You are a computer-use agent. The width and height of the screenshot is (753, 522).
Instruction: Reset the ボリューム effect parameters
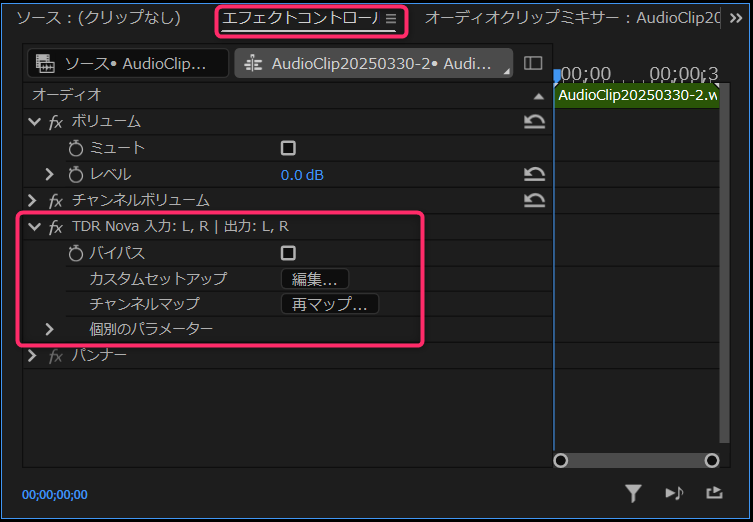pyautogui.click(x=534, y=122)
